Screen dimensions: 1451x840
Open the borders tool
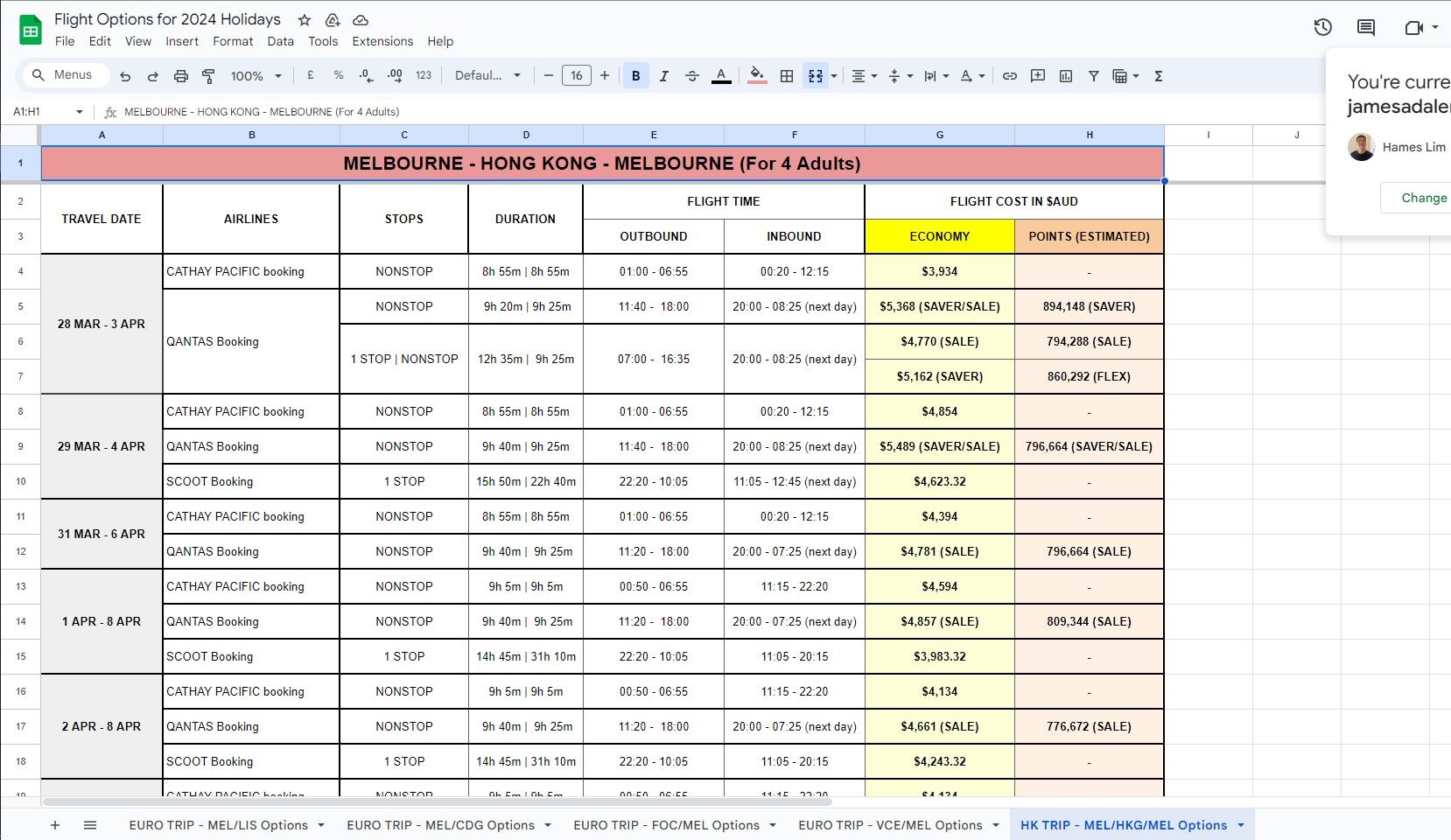click(787, 76)
